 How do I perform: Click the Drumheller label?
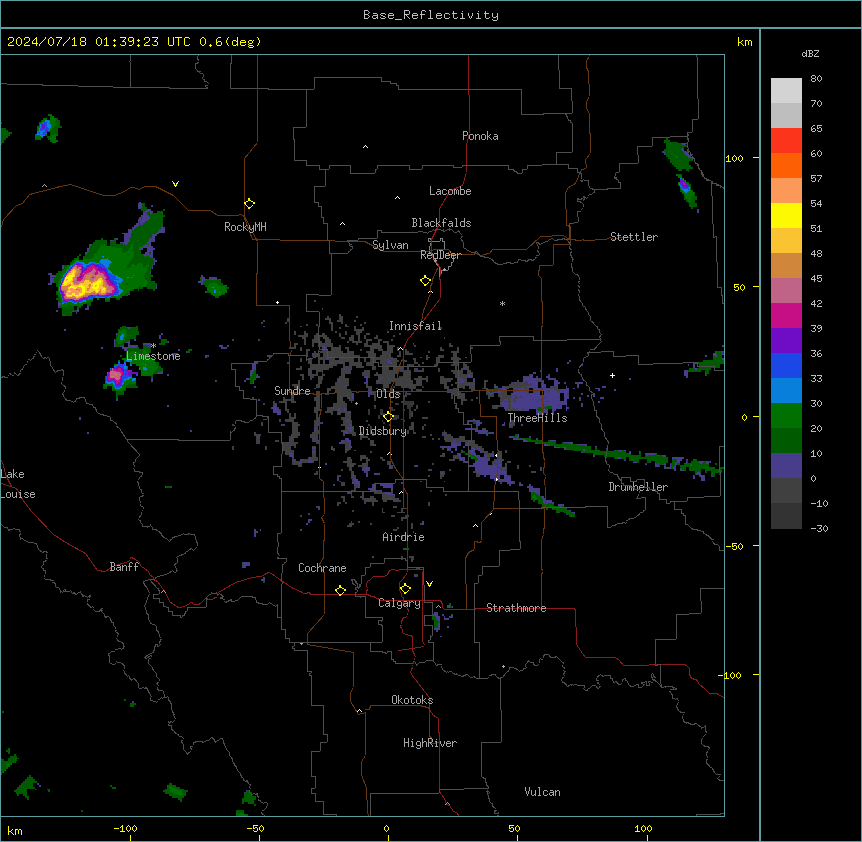click(638, 487)
